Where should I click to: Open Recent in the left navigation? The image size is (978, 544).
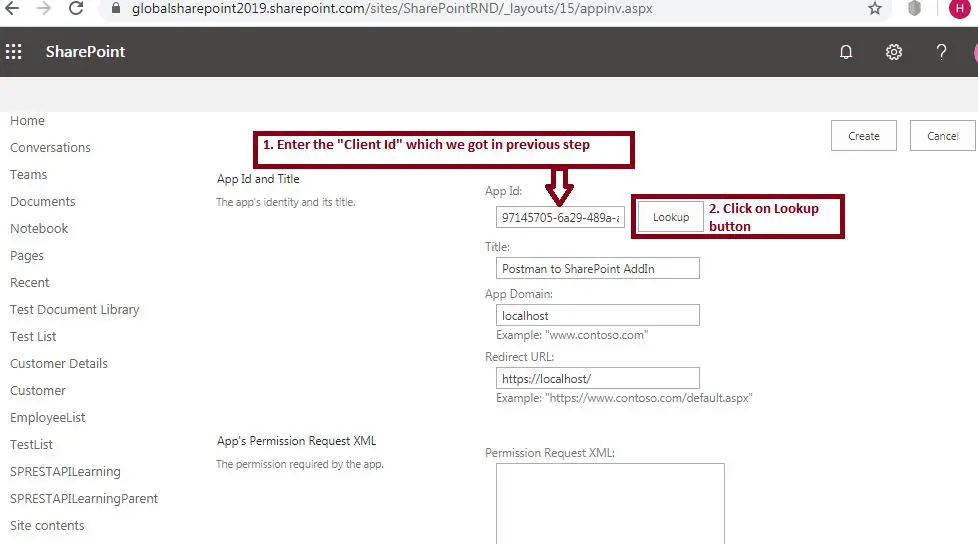[29, 282]
